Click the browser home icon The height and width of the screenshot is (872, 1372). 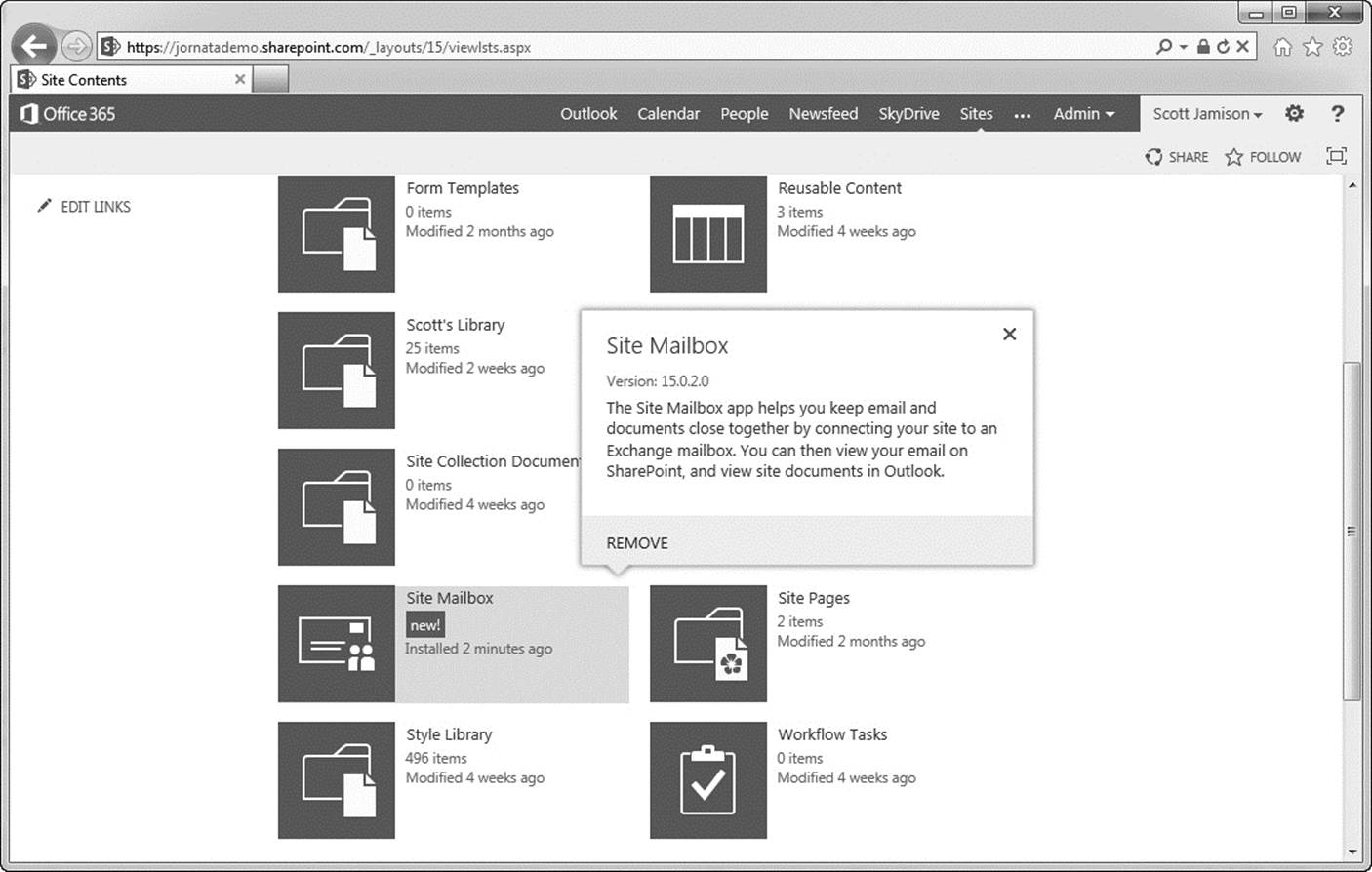click(x=1283, y=46)
